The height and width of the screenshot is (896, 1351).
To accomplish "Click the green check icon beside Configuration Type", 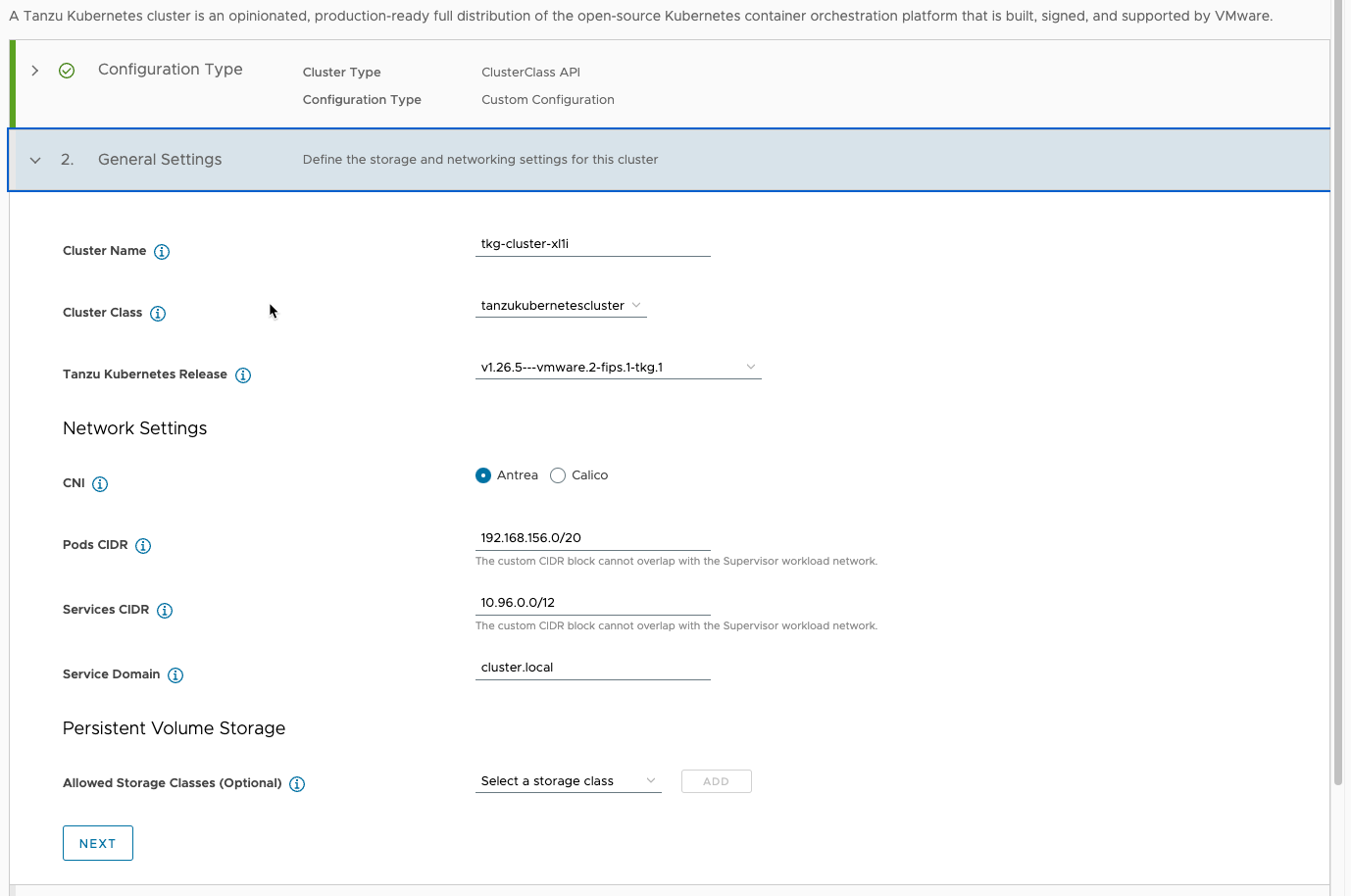I will [x=67, y=71].
